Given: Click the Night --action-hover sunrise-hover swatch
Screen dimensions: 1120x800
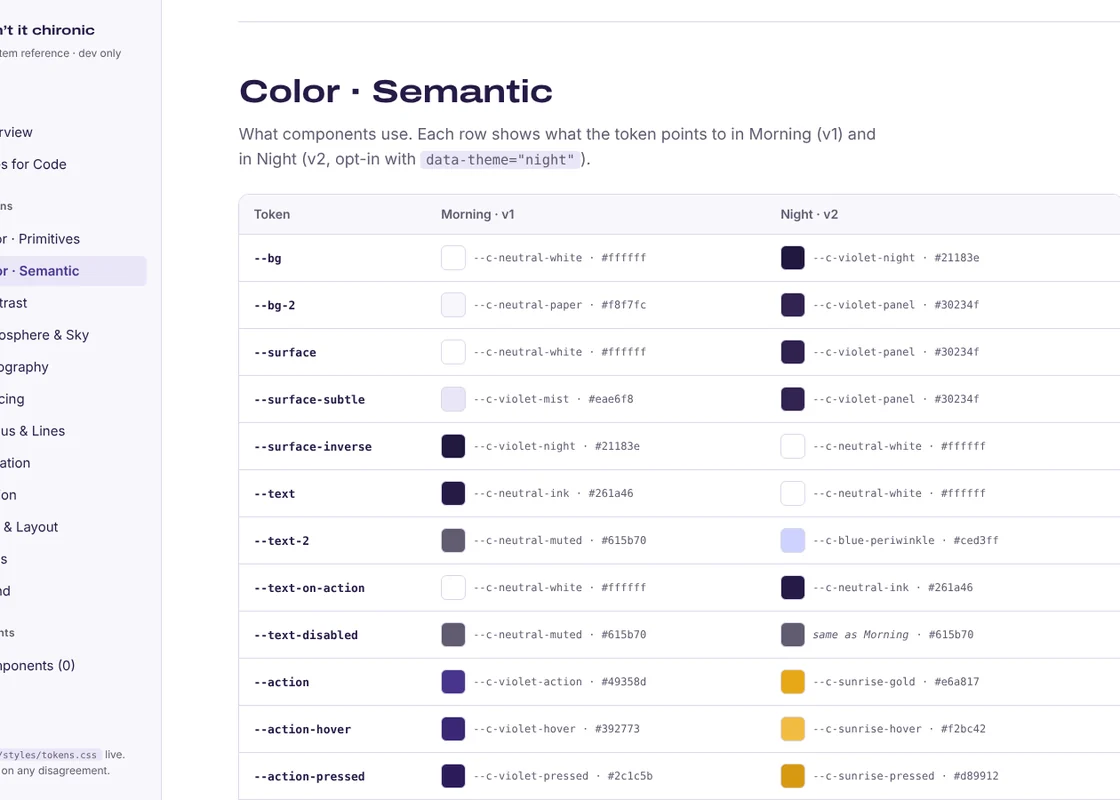Looking at the screenshot, I should point(792,729).
